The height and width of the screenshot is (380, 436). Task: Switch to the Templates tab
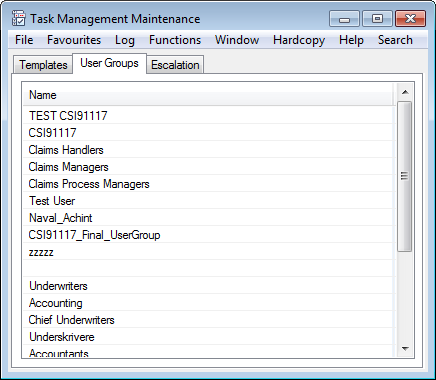[43, 65]
